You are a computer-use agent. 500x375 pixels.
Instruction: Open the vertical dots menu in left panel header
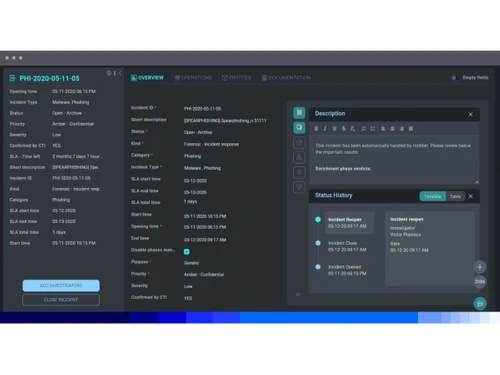coord(114,73)
